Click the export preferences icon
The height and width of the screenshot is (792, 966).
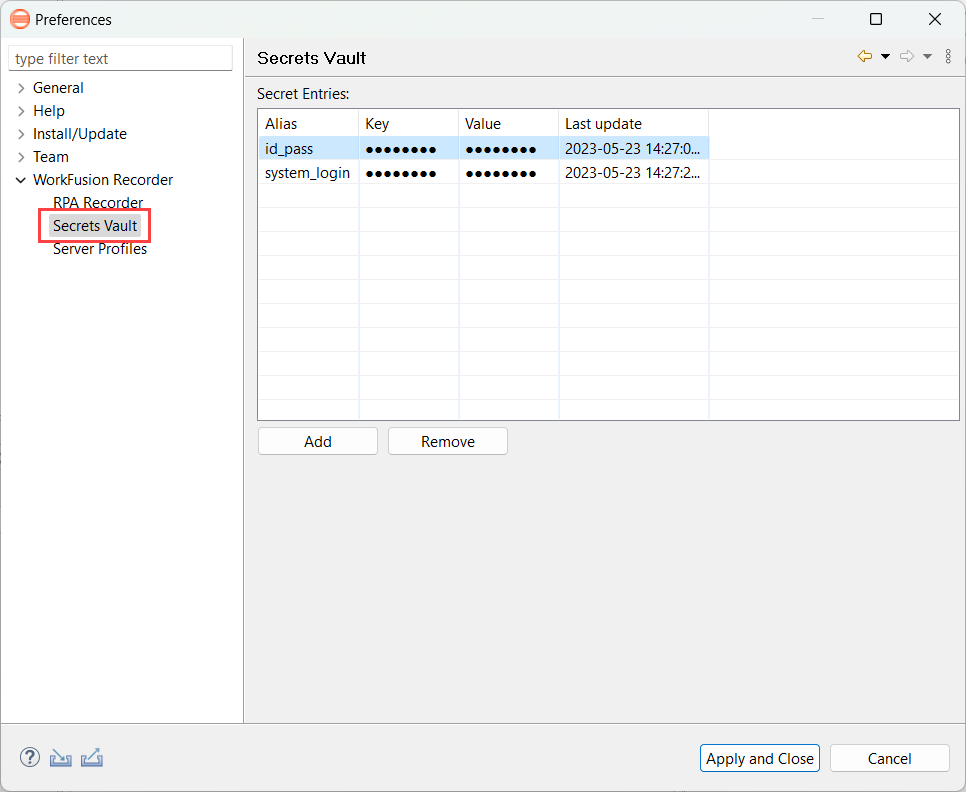click(92, 758)
